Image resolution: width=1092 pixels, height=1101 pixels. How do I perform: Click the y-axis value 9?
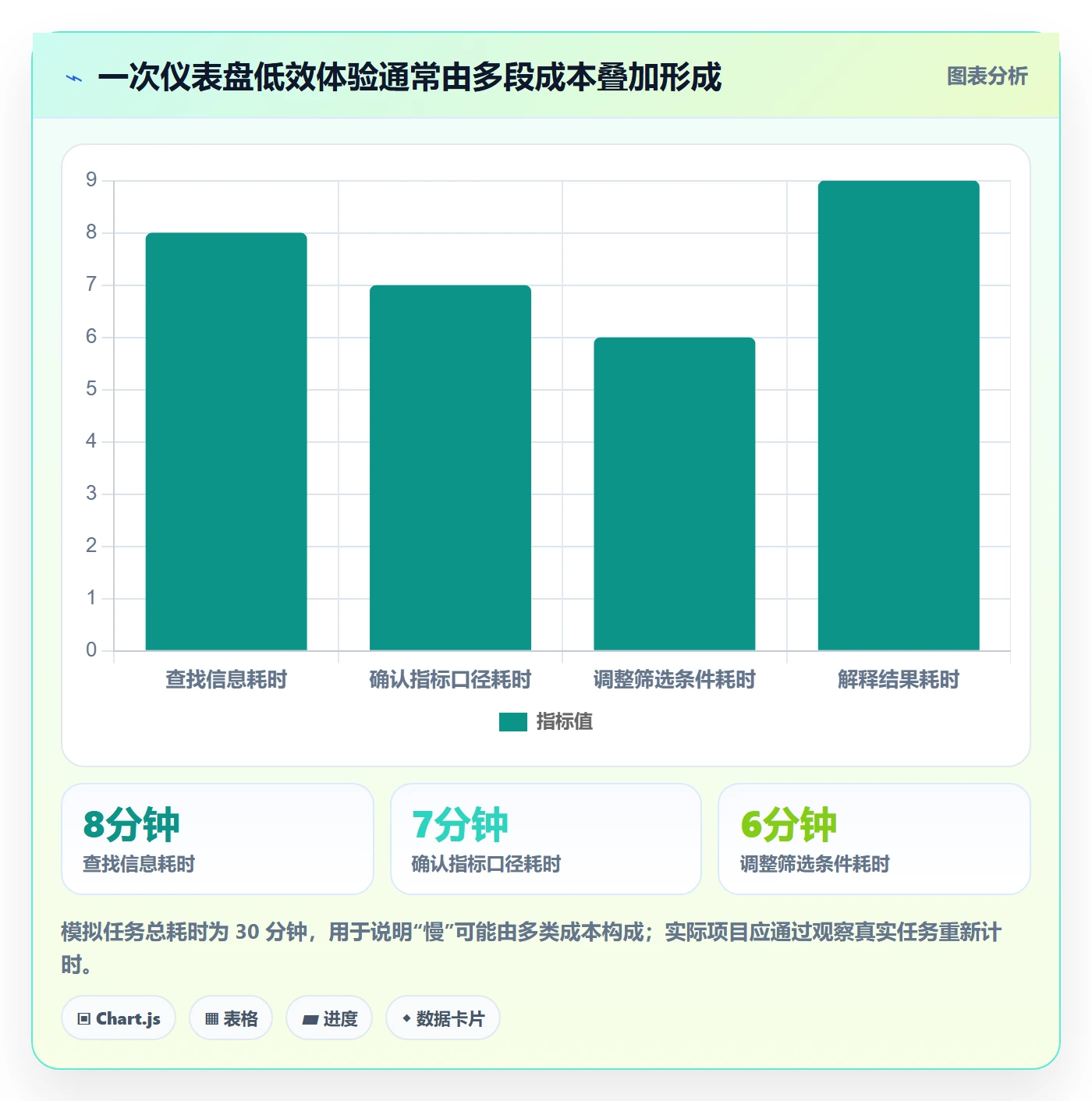(91, 180)
